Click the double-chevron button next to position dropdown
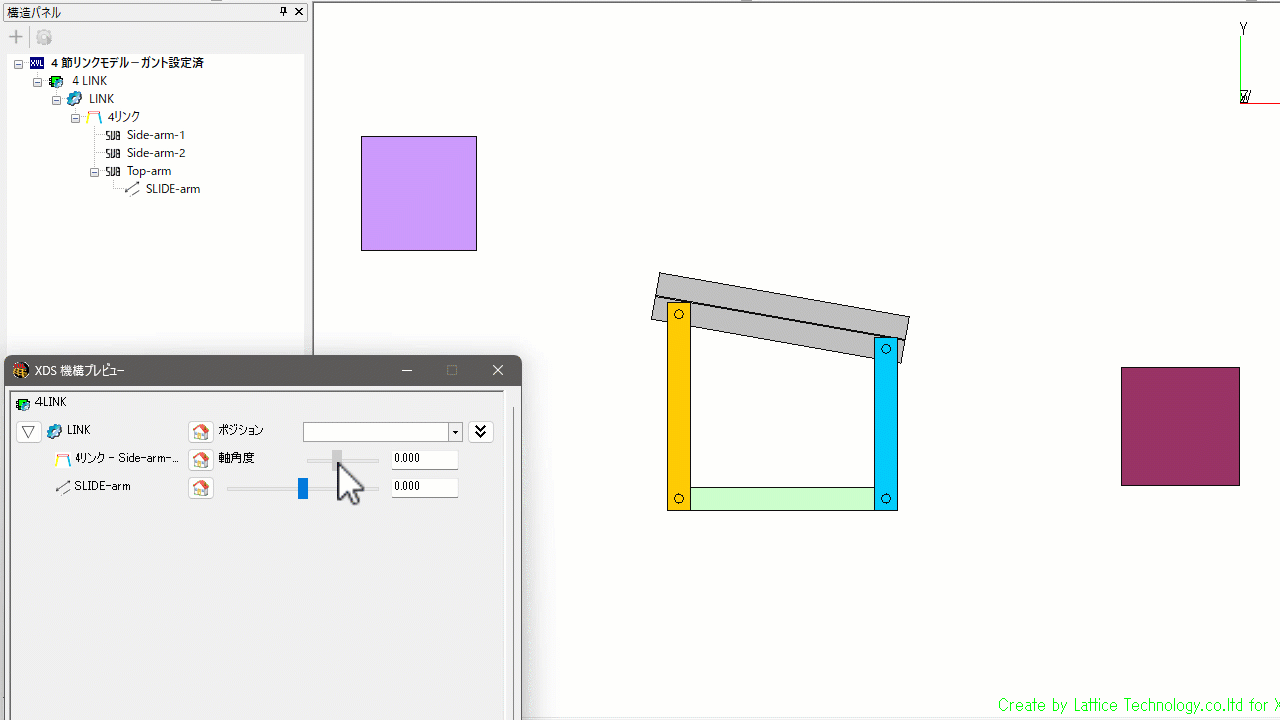Viewport: 1280px width, 720px height. [x=481, y=432]
